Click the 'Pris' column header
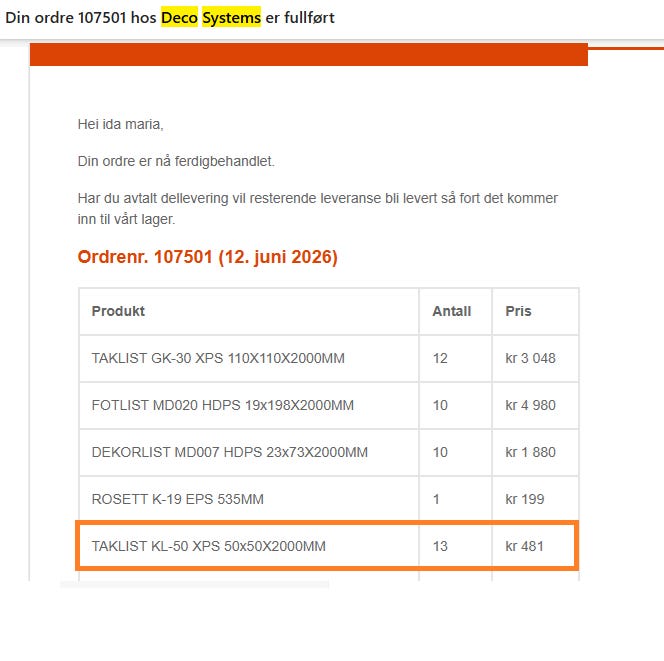 535,311
